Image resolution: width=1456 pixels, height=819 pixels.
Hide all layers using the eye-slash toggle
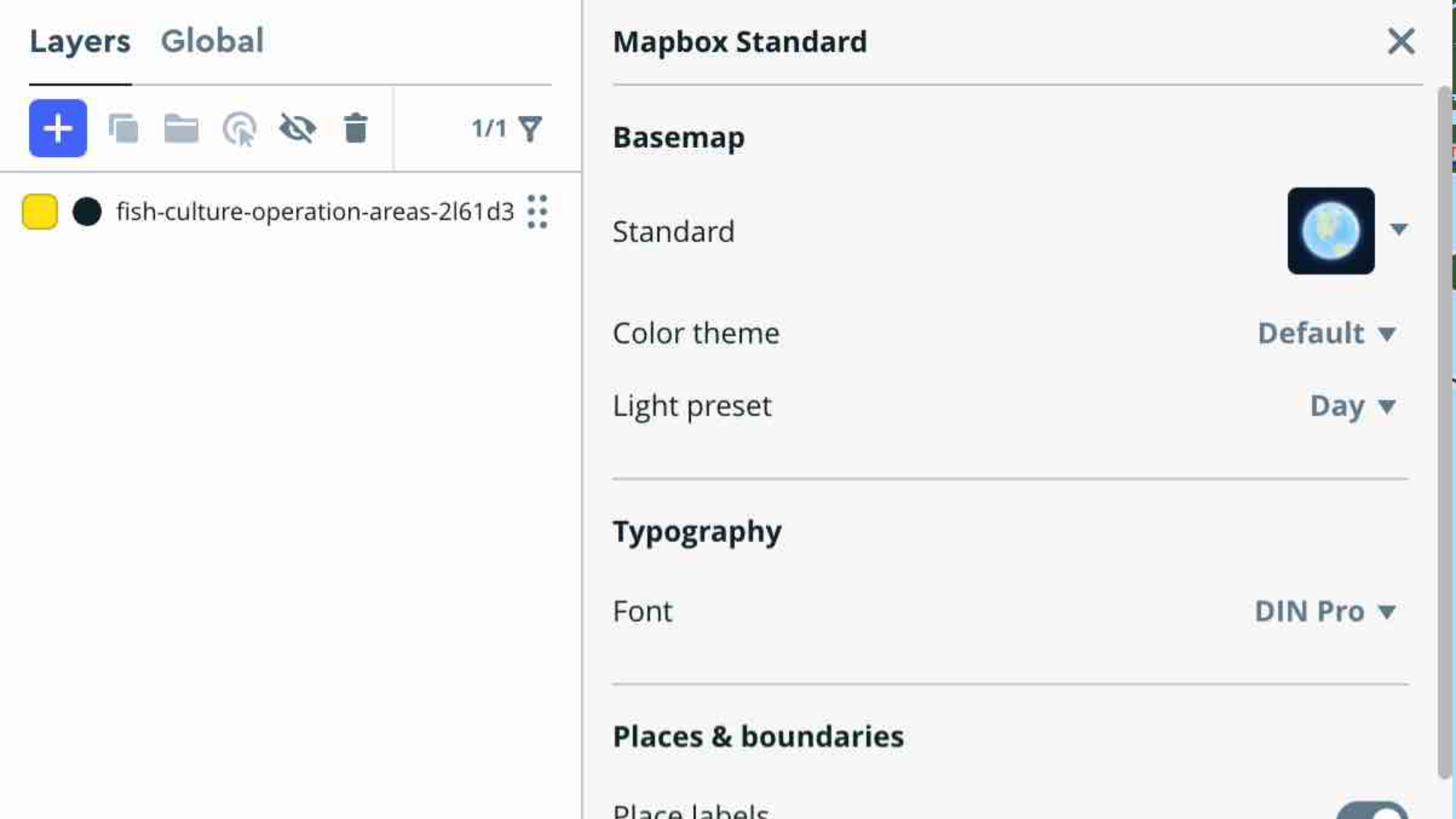297,128
